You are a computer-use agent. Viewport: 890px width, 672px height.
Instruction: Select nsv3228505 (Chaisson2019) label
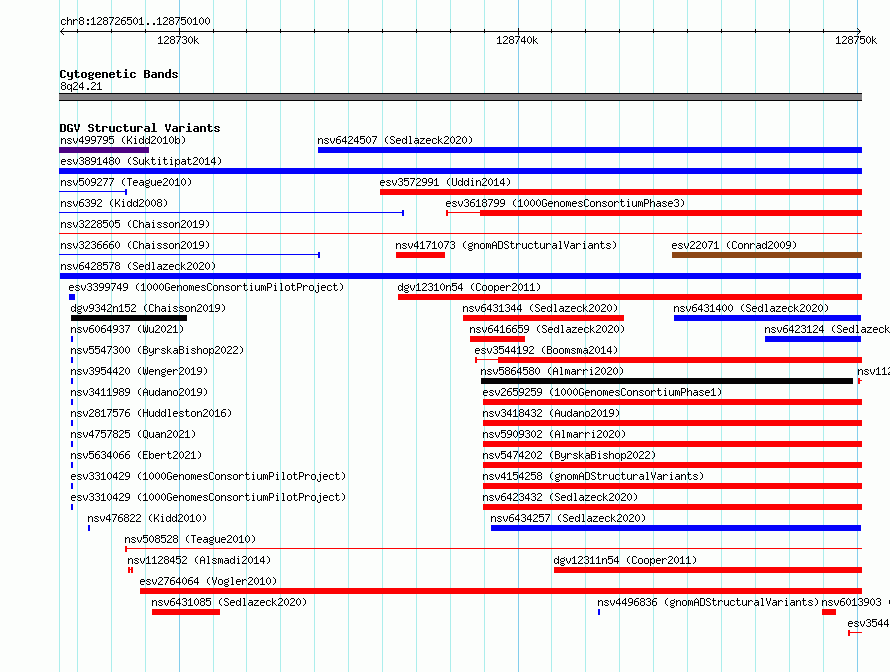click(135, 224)
